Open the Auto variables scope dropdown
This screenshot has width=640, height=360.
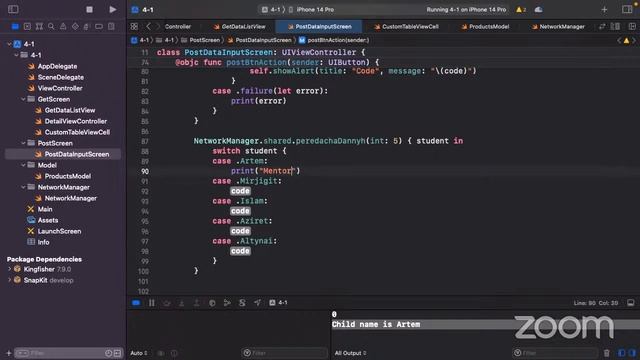tap(139, 353)
